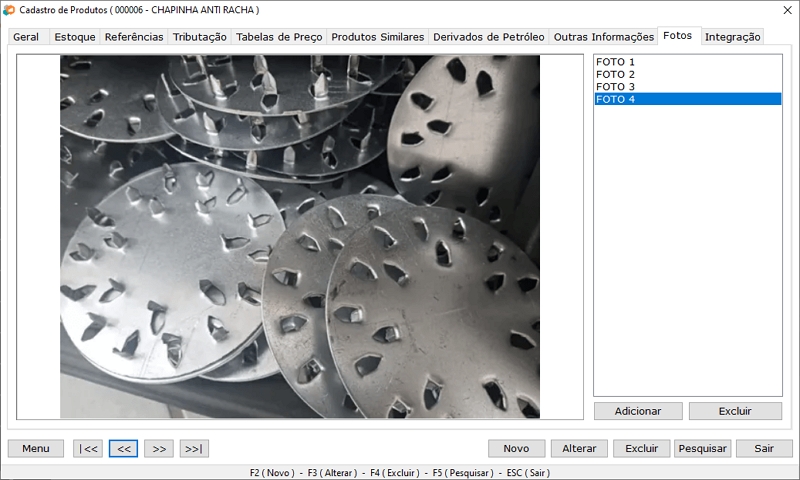Viewport: 800px width, 480px height.
Task: Open the Menu button
Action: click(36, 449)
